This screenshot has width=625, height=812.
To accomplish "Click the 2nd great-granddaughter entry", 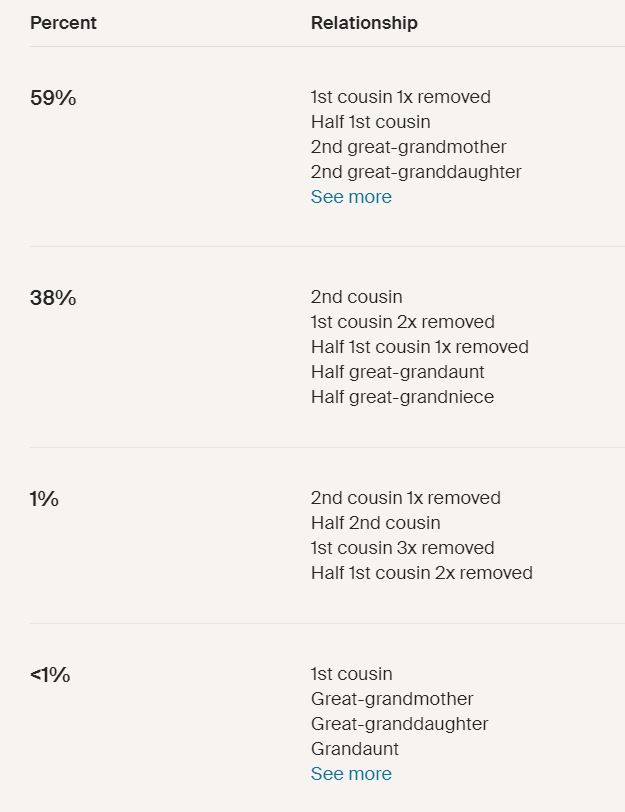I will pos(416,171).
